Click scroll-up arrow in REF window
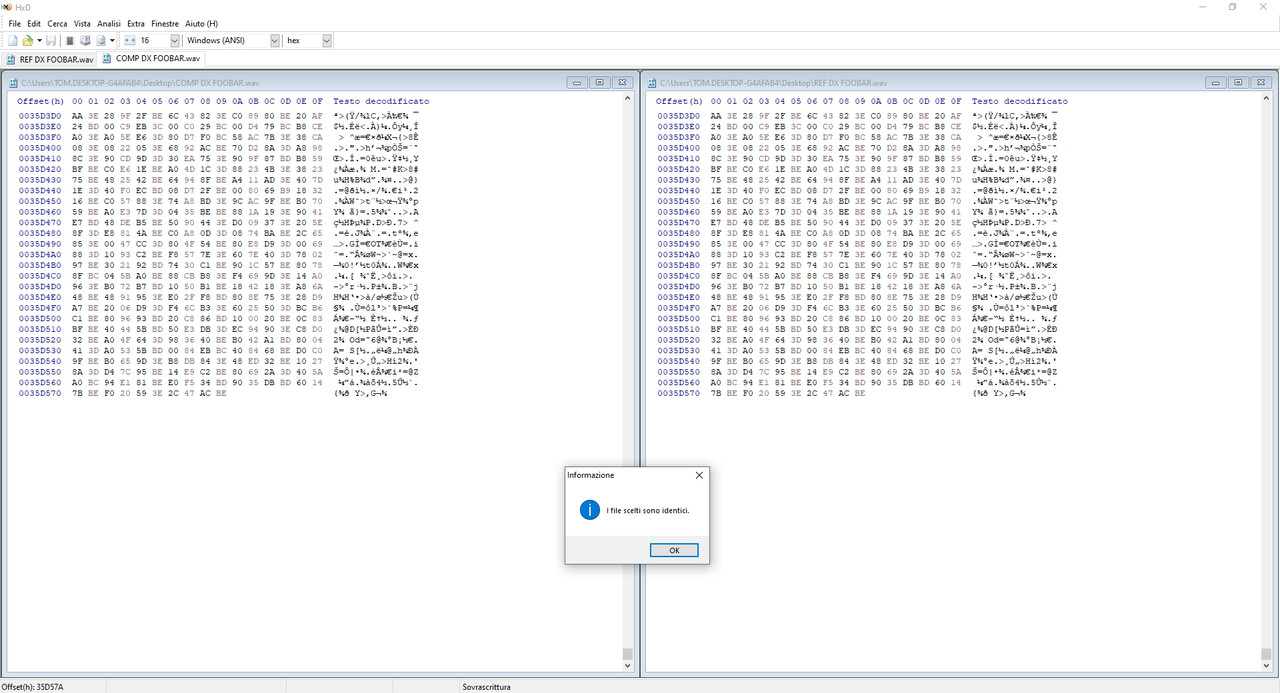 coord(1266,100)
